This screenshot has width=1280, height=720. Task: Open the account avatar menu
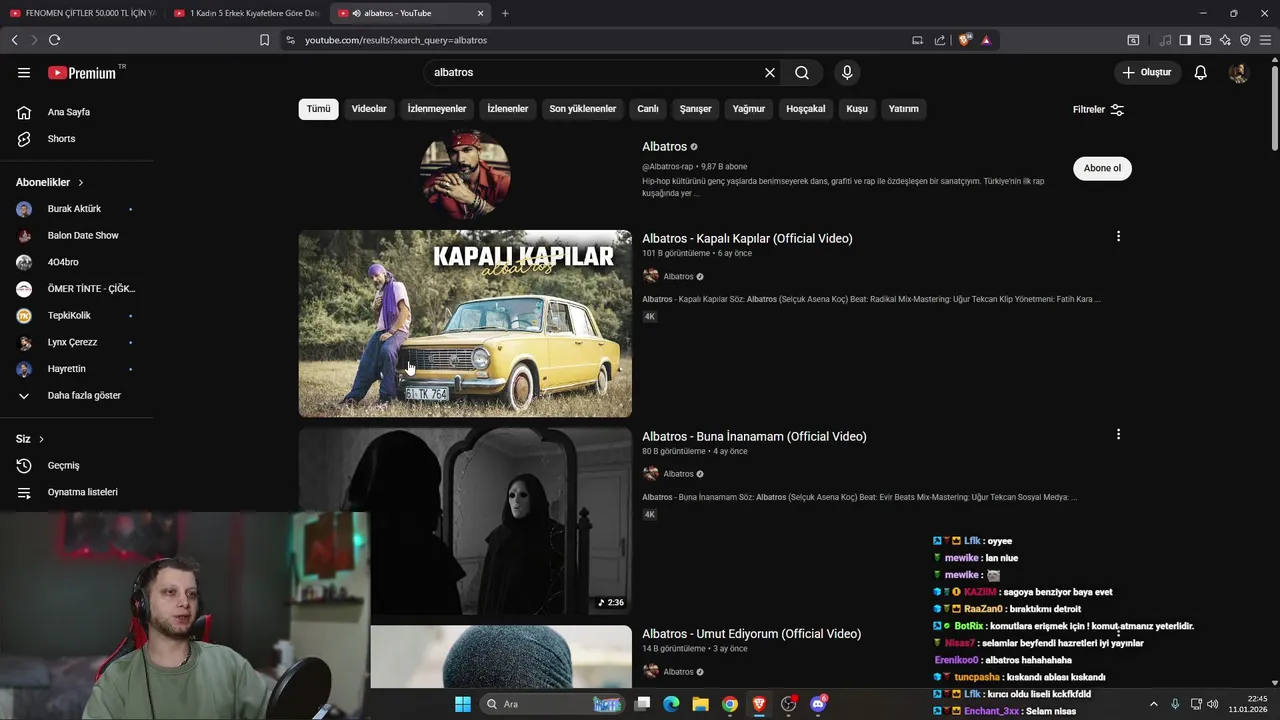1238,73
